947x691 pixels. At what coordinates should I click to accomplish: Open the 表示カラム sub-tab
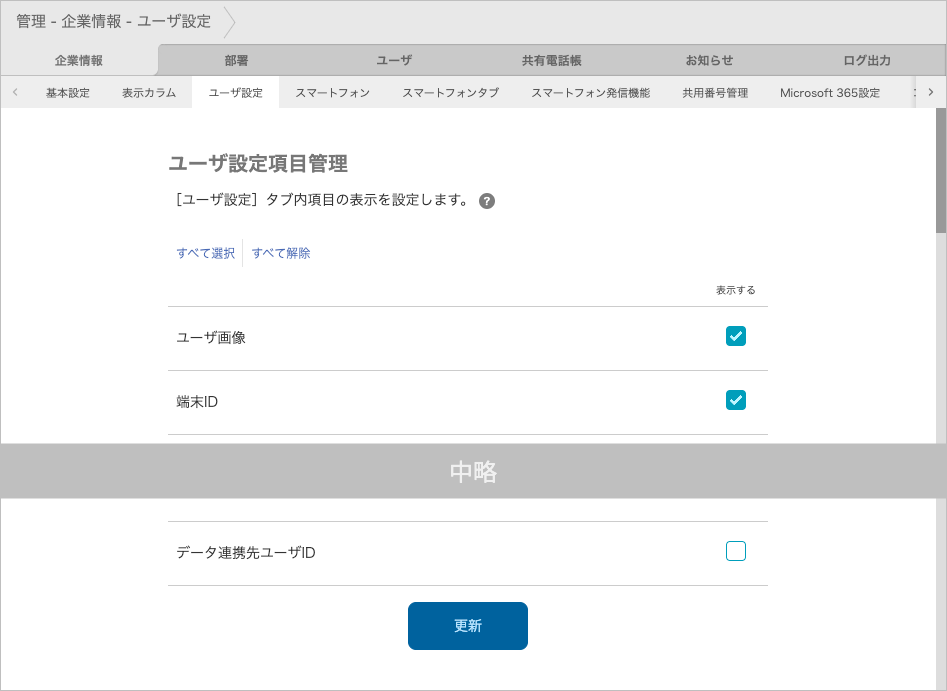pyautogui.click(x=149, y=93)
